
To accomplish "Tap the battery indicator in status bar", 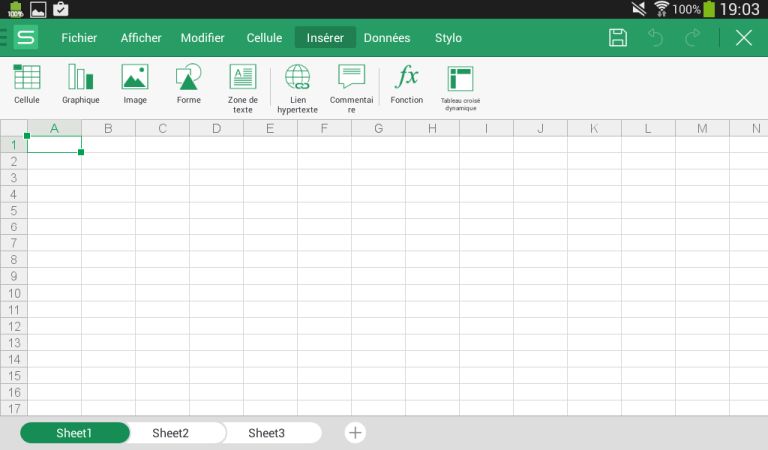I will [709, 9].
